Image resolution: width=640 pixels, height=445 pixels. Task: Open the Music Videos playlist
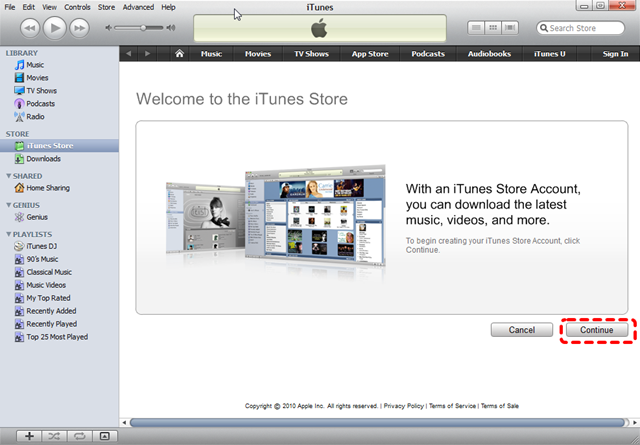[x=59, y=285]
